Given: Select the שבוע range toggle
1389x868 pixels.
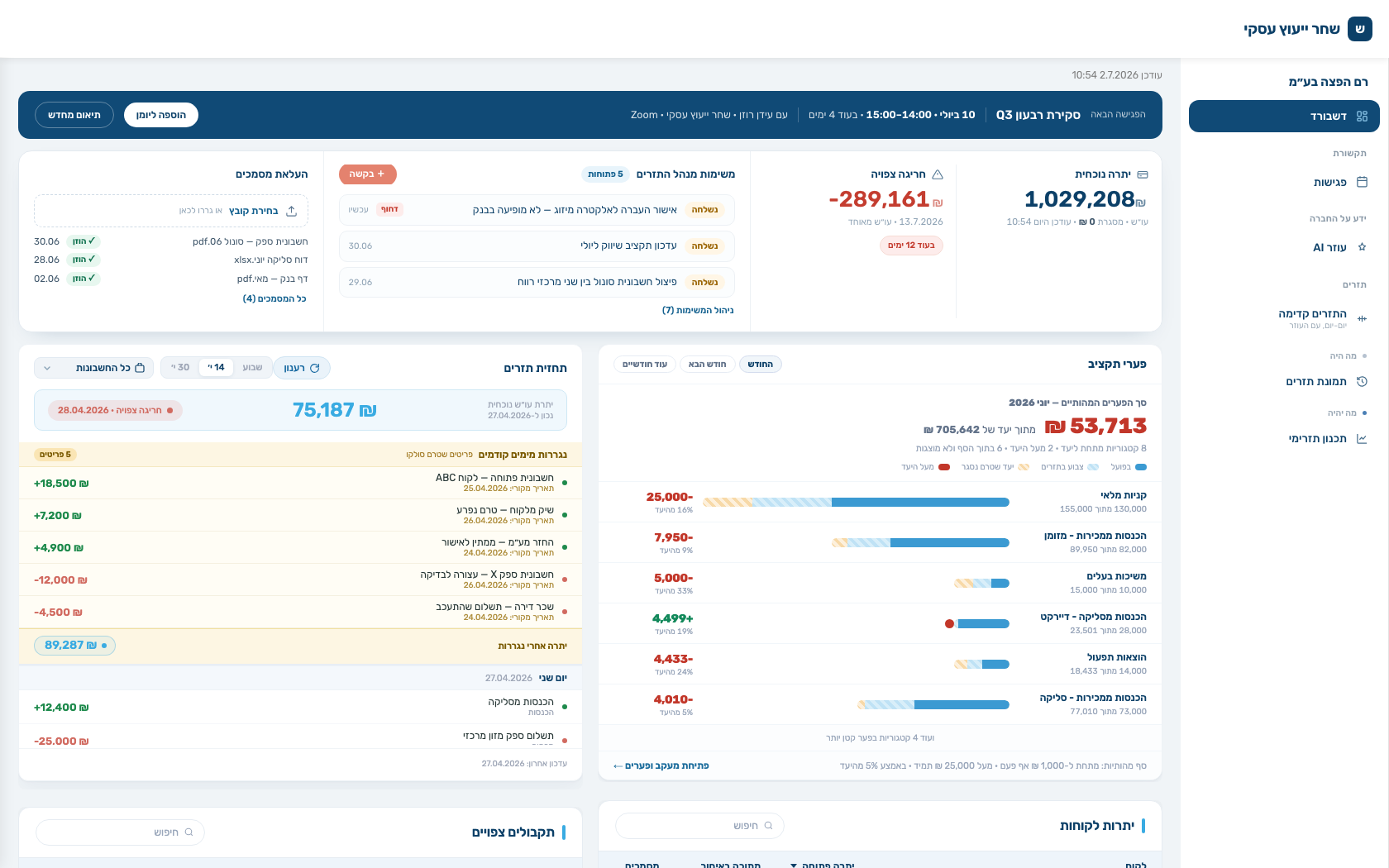Looking at the screenshot, I should coord(252,367).
